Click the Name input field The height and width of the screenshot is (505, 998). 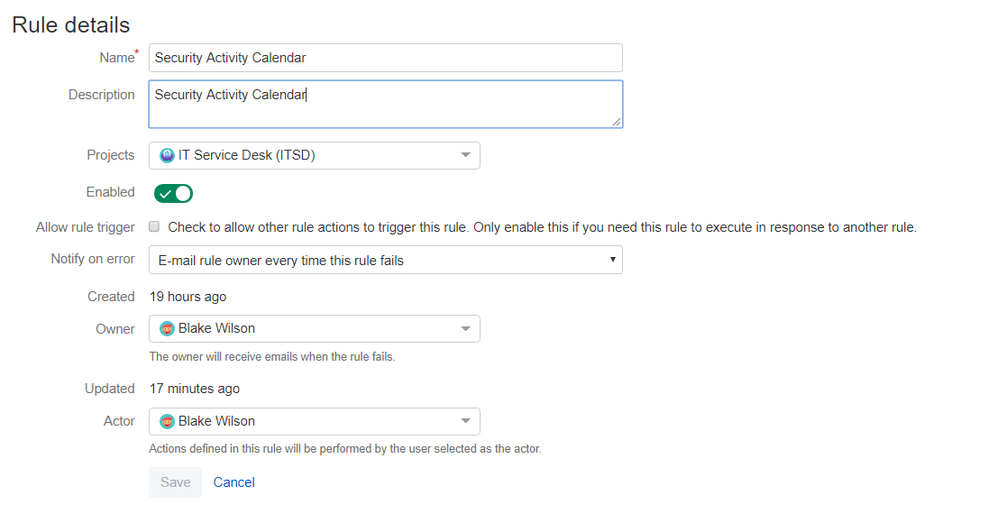pos(386,57)
